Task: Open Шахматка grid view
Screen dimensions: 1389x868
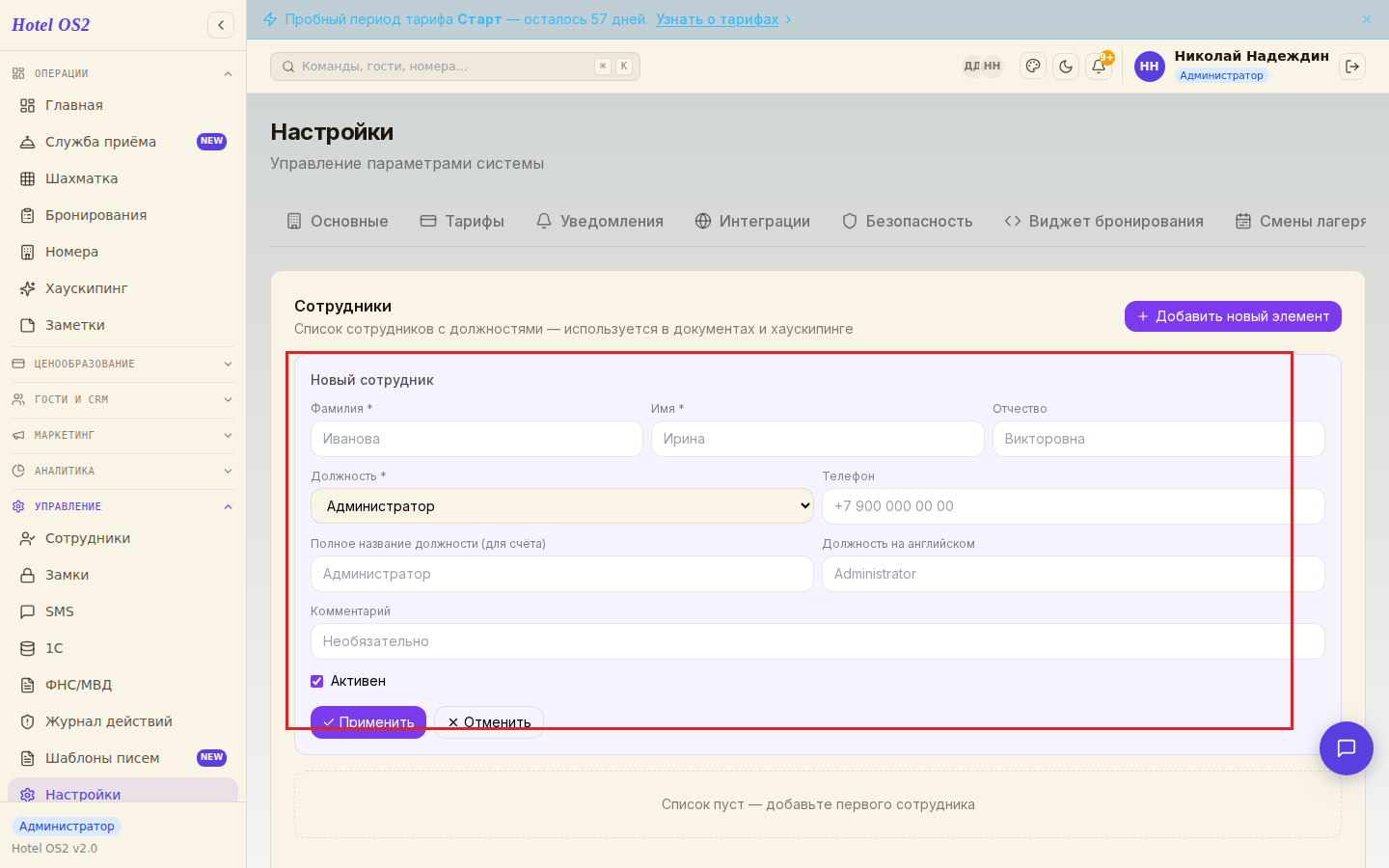Action: click(122, 178)
